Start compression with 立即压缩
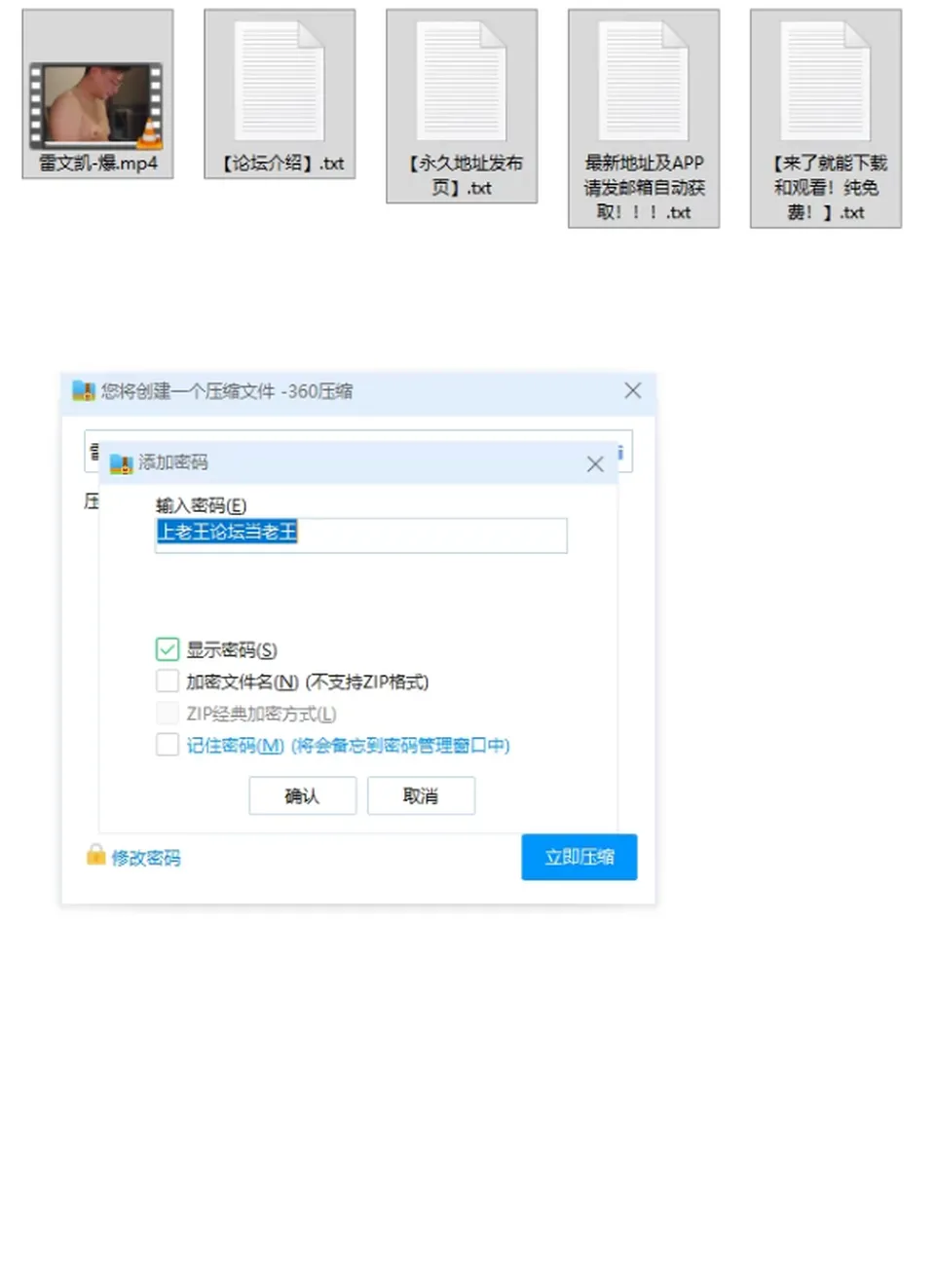 pos(579,857)
